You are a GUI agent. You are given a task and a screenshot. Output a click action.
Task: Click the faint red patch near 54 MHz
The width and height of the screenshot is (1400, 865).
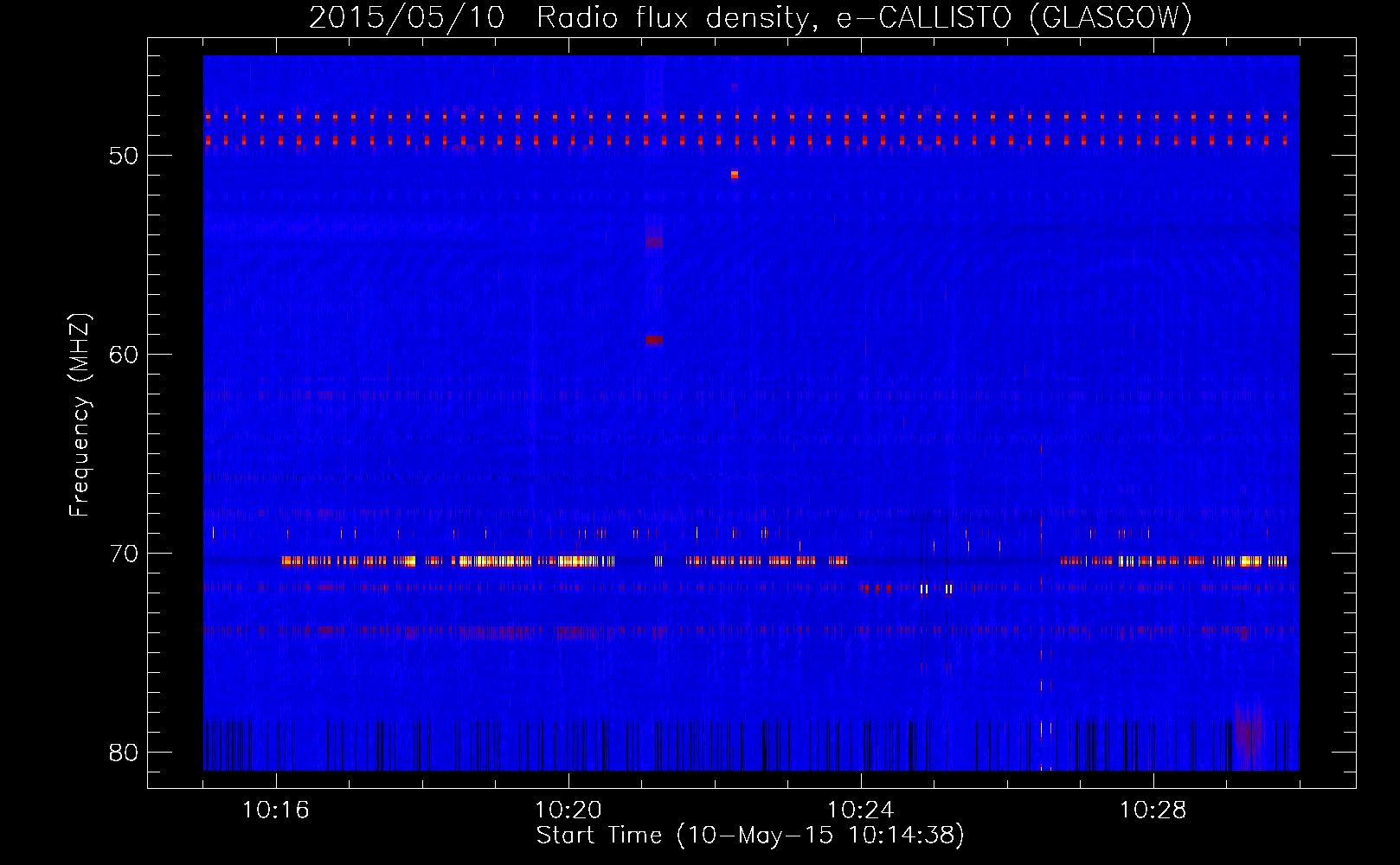[654, 241]
